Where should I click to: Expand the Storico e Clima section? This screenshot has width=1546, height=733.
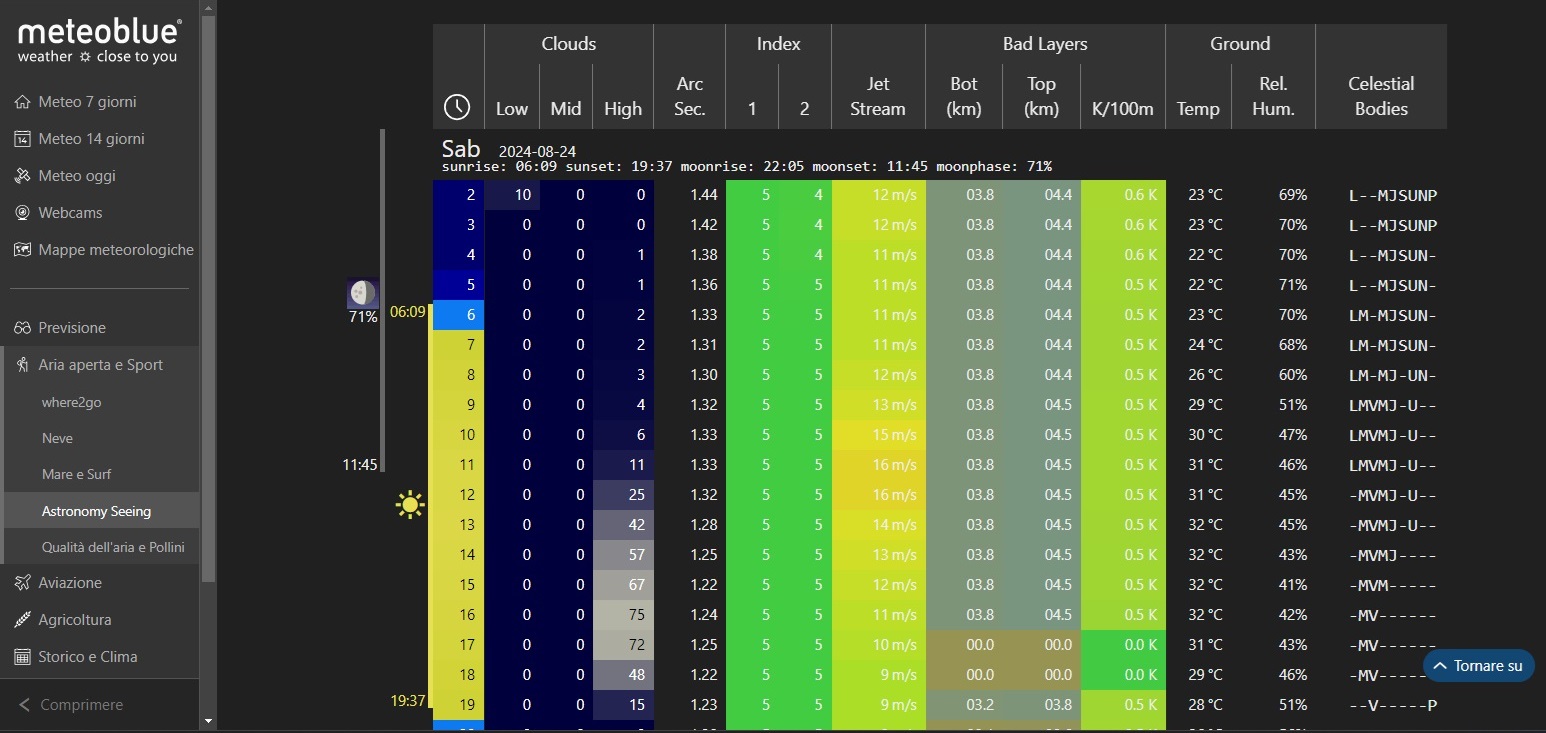click(88, 657)
